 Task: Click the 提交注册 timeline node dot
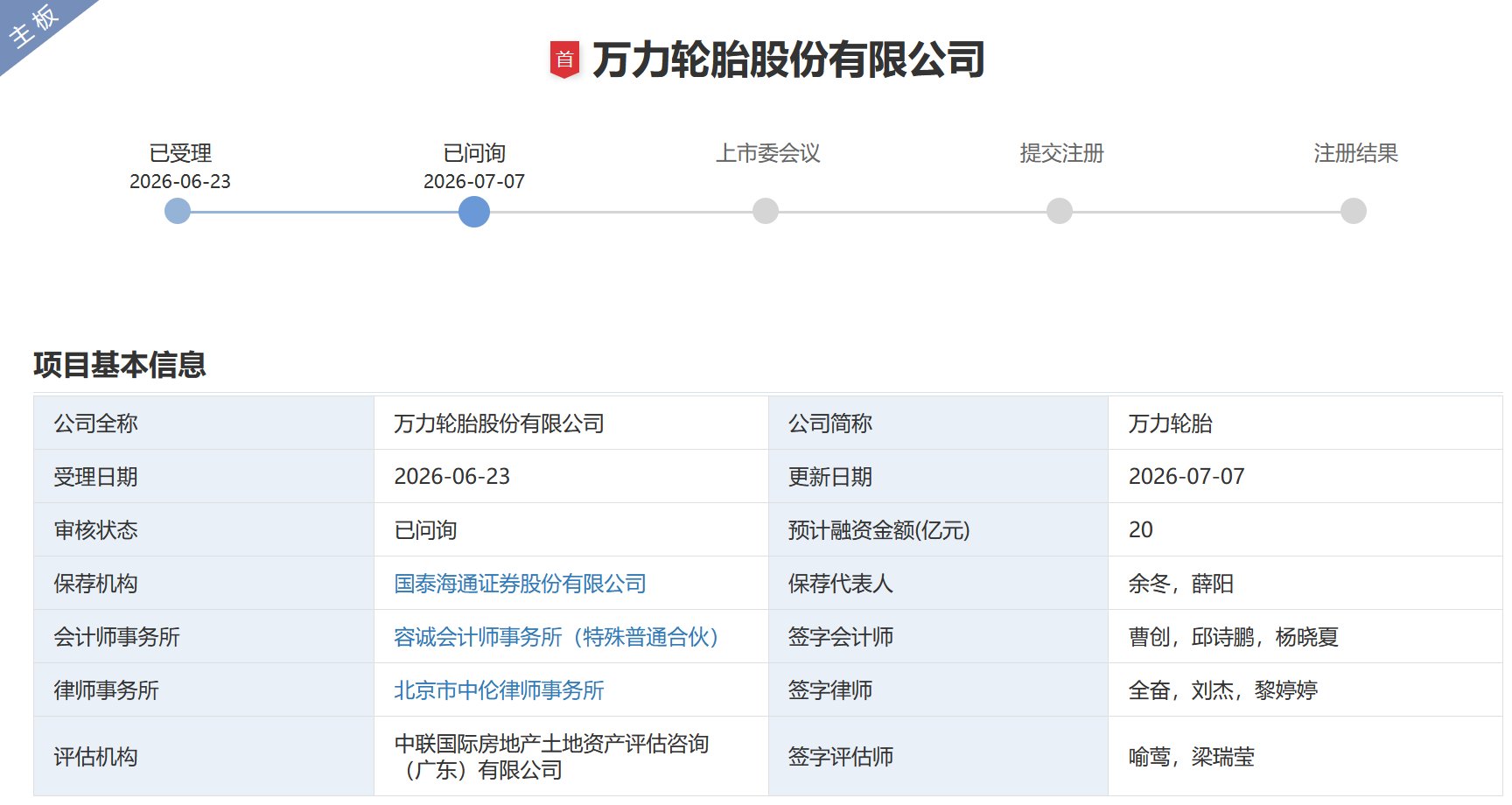click(1060, 211)
